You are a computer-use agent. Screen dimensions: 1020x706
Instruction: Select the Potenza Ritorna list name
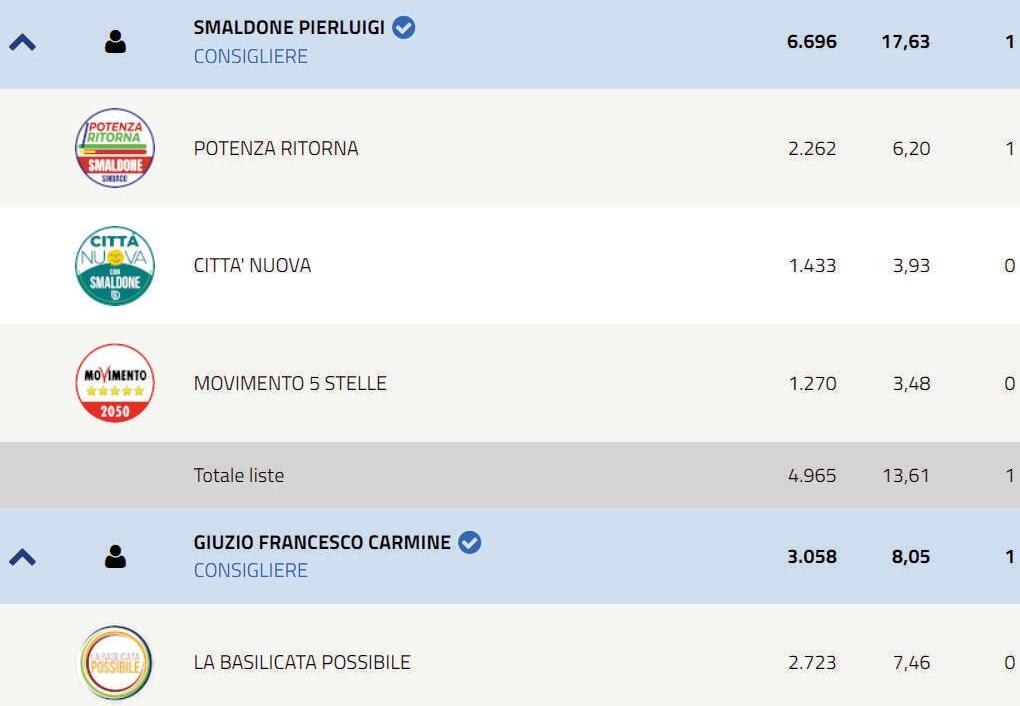[x=276, y=148]
